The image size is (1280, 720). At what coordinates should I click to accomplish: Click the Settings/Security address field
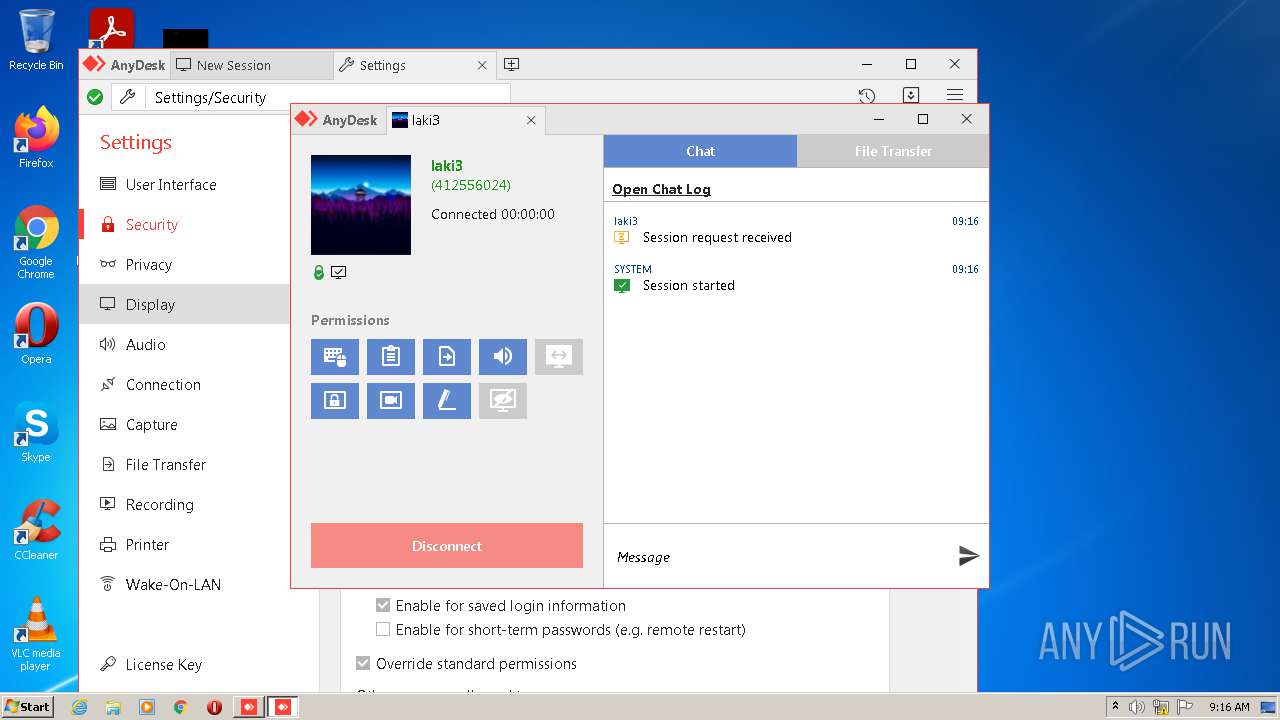(328, 97)
